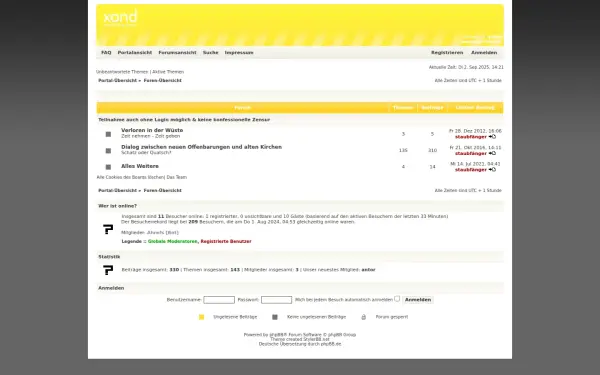Click Aktuelle Zeit date text

coord(466,67)
